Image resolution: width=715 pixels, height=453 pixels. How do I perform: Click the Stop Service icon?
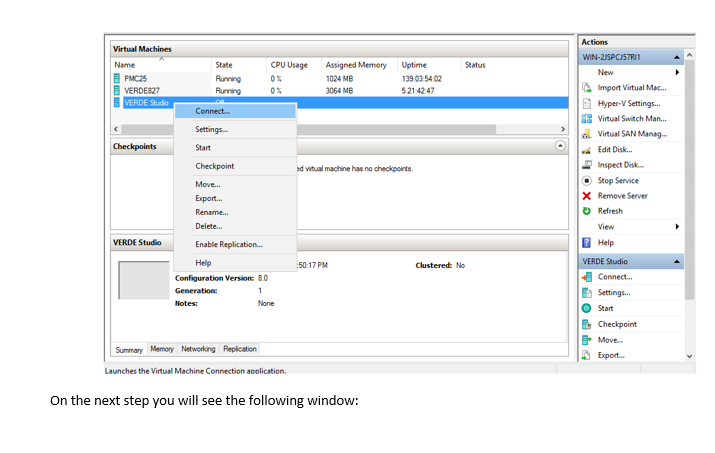tap(586, 181)
